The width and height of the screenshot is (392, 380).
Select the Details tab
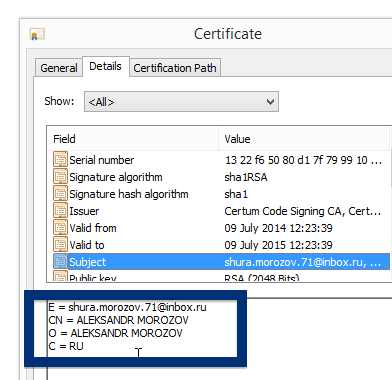(x=105, y=66)
